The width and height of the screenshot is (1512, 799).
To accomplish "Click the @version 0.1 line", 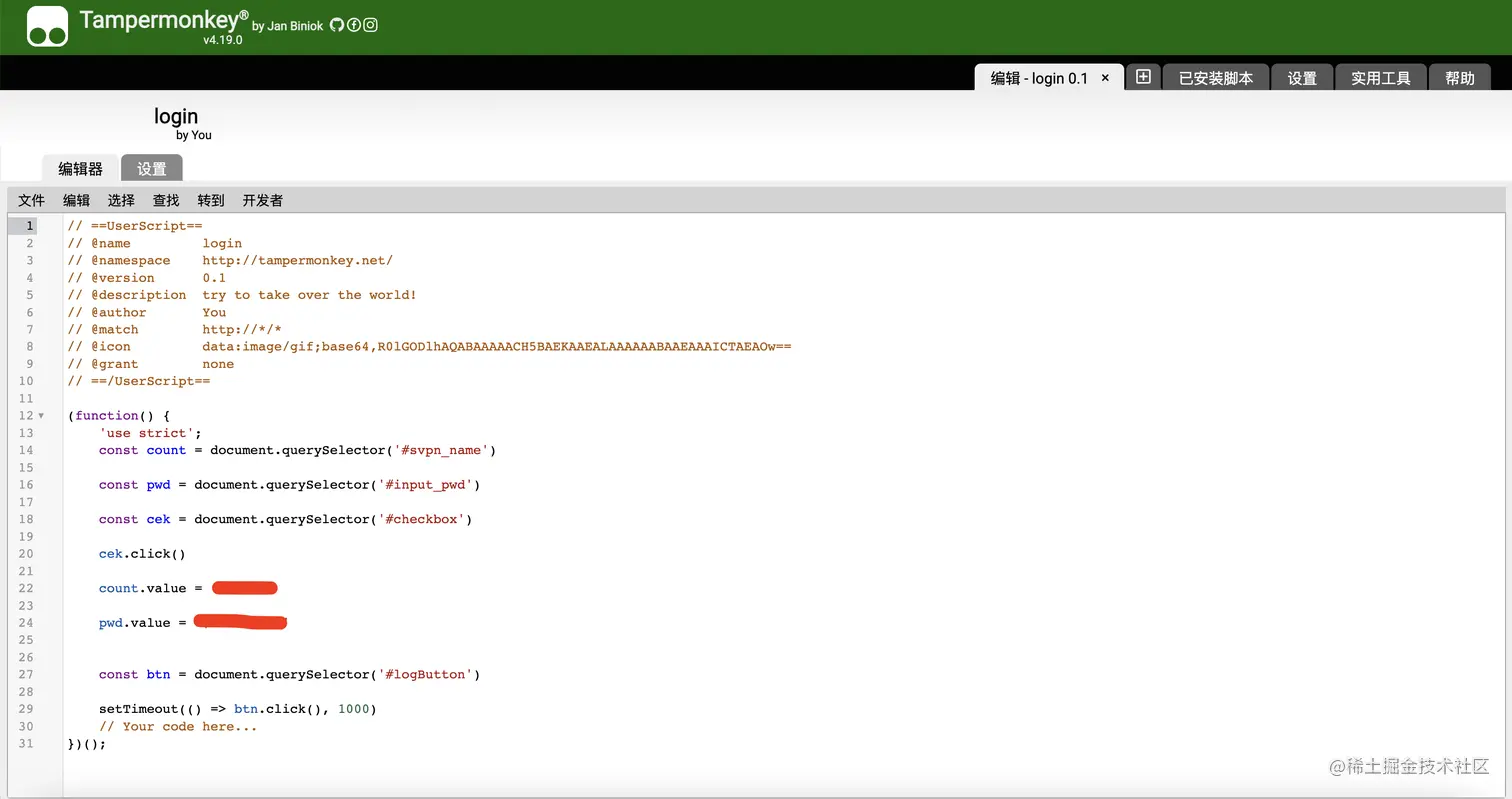I will pos(147,278).
